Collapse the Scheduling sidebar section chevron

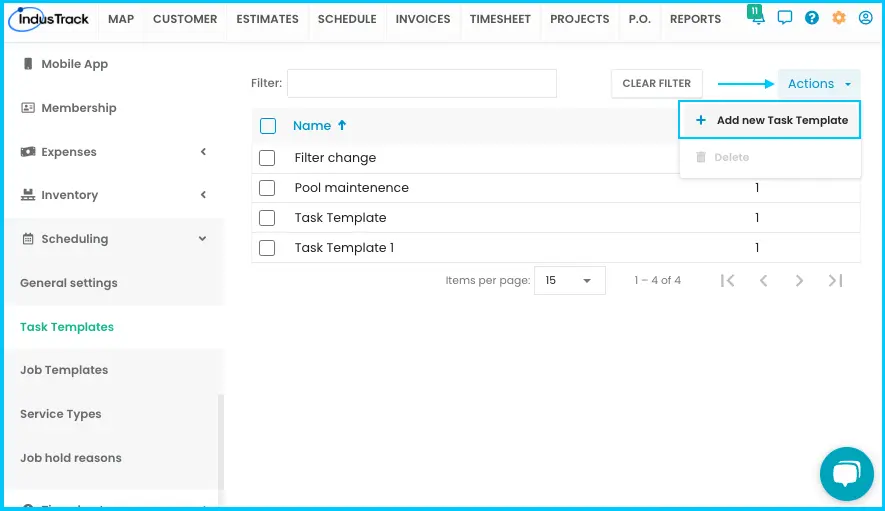[202, 239]
